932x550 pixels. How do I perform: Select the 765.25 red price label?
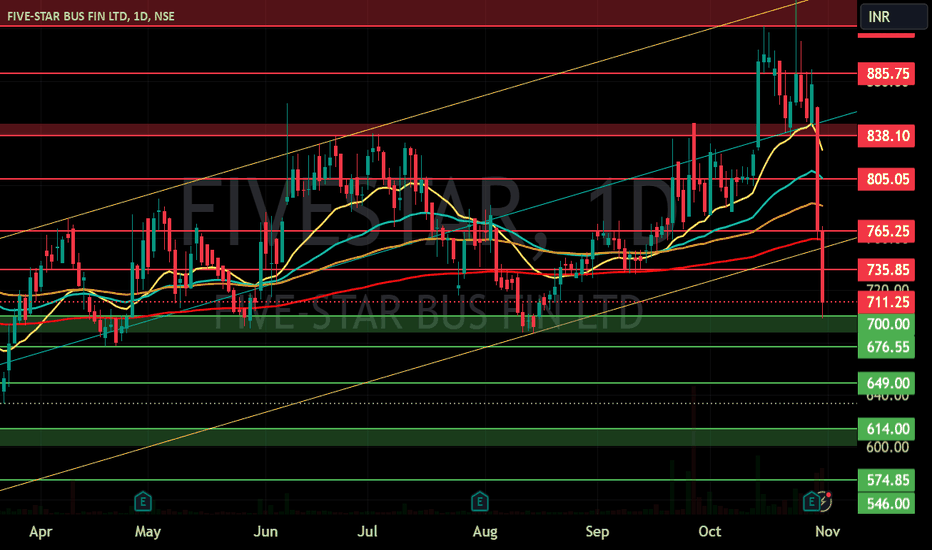click(886, 231)
